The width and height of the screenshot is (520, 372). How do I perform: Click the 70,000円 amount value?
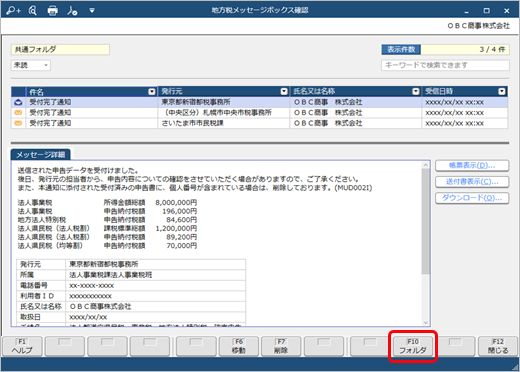click(182, 246)
